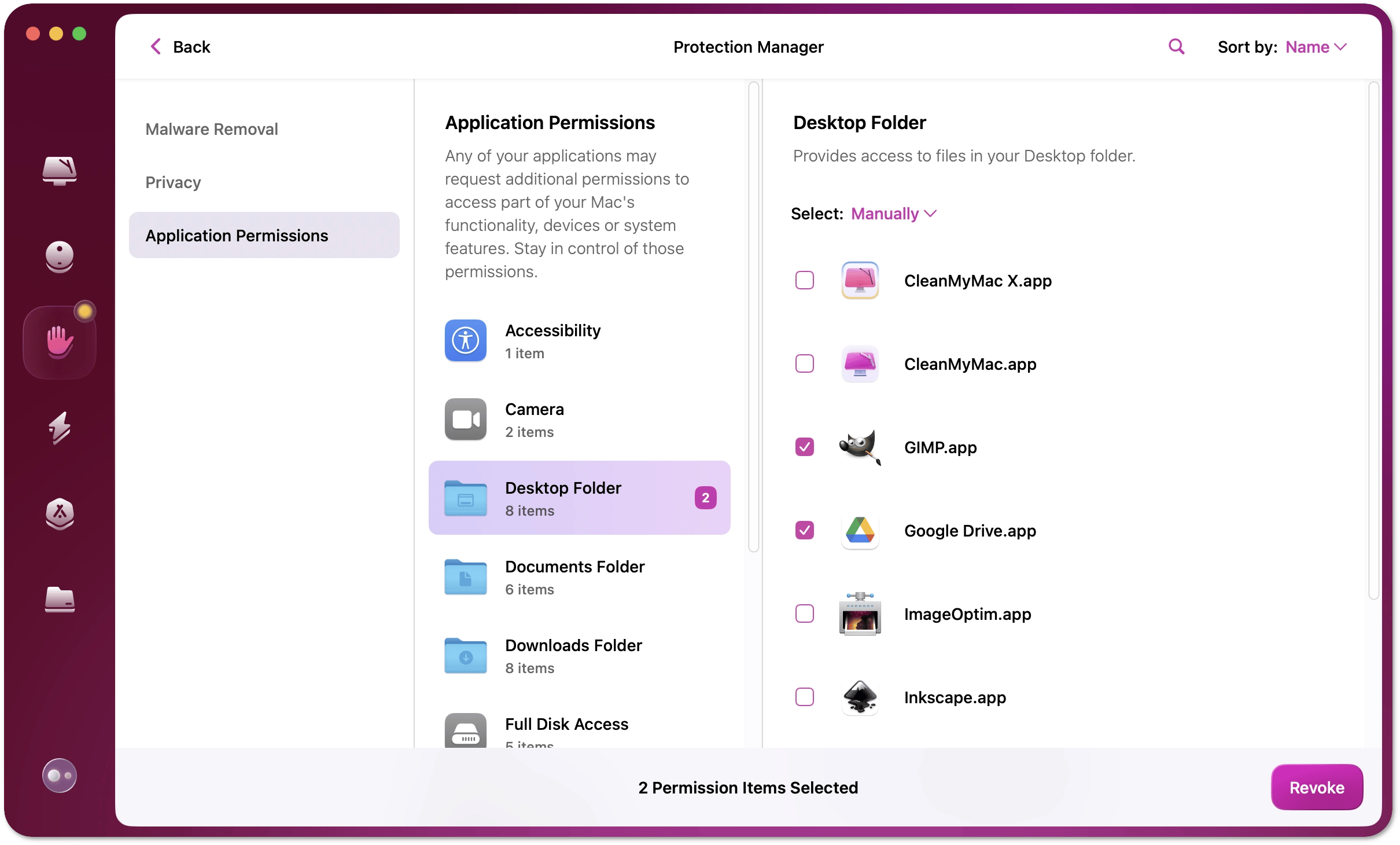The height and width of the screenshot is (845, 1400).
Task: Click the Documents Folder icon
Action: pyautogui.click(x=466, y=577)
